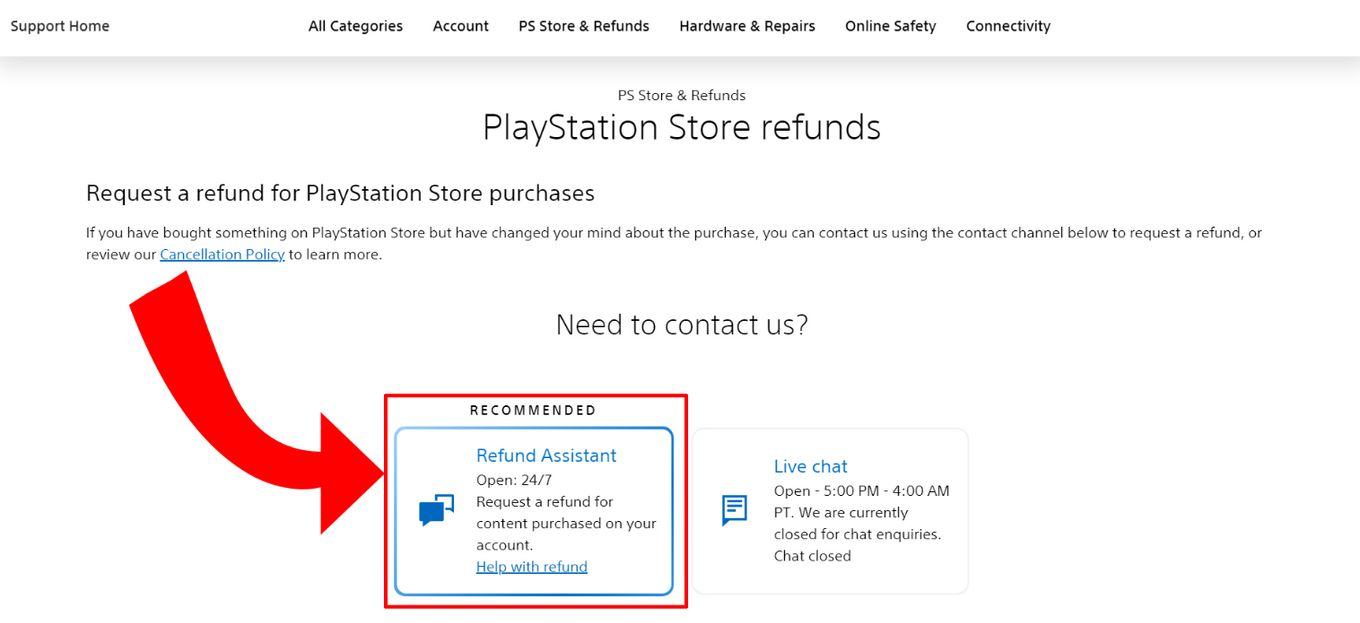Viewport: 1360px width, 623px height.
Task: Click Online Safety in the top navigation
Action: click(889, 26)
